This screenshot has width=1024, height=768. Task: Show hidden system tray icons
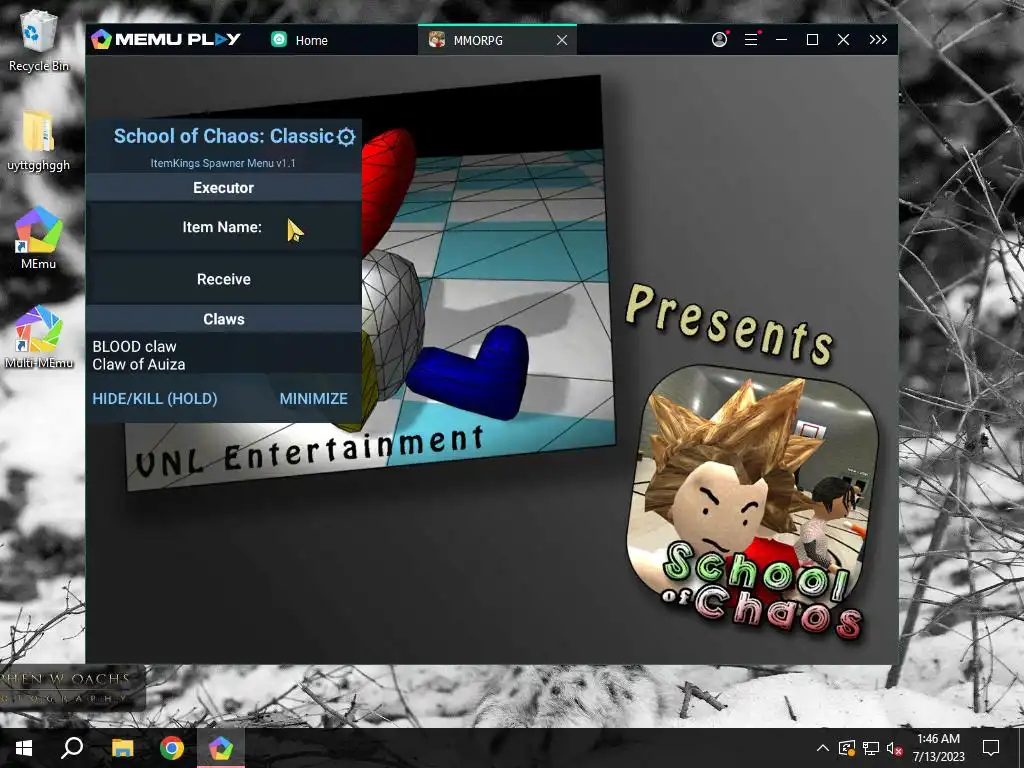click(823, 748)
